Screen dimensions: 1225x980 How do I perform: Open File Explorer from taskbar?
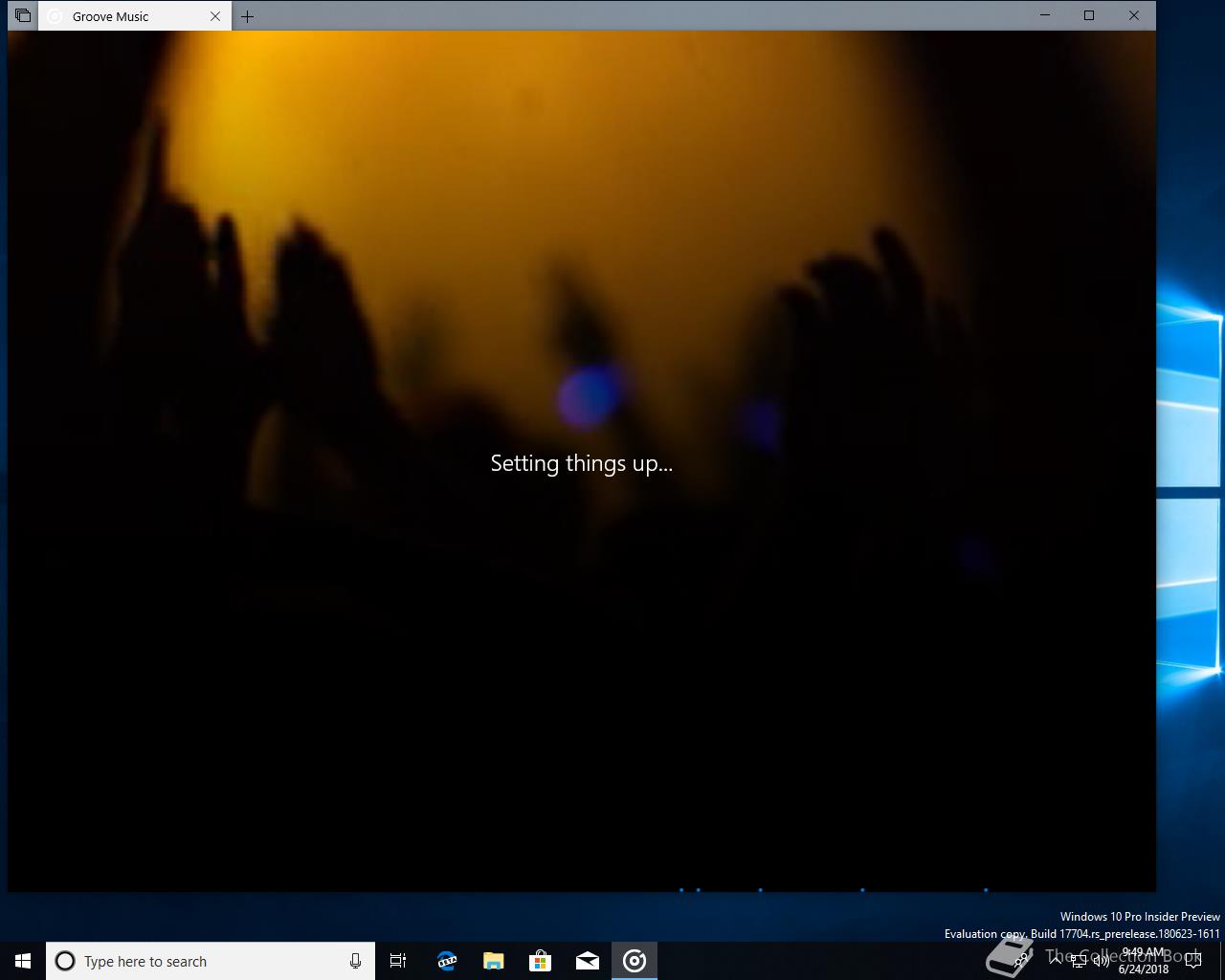tap(493, 961)
